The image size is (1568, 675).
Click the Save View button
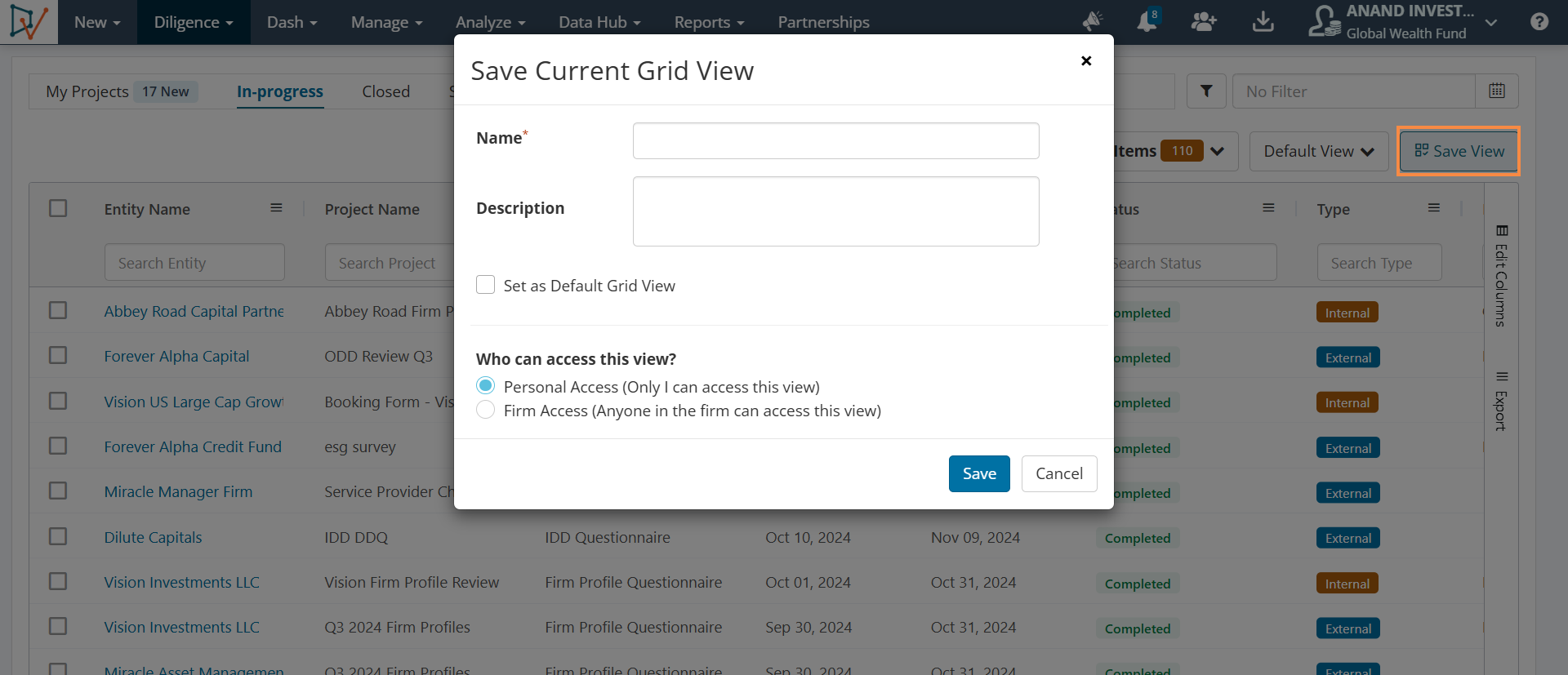click(x=1459, y=151)
